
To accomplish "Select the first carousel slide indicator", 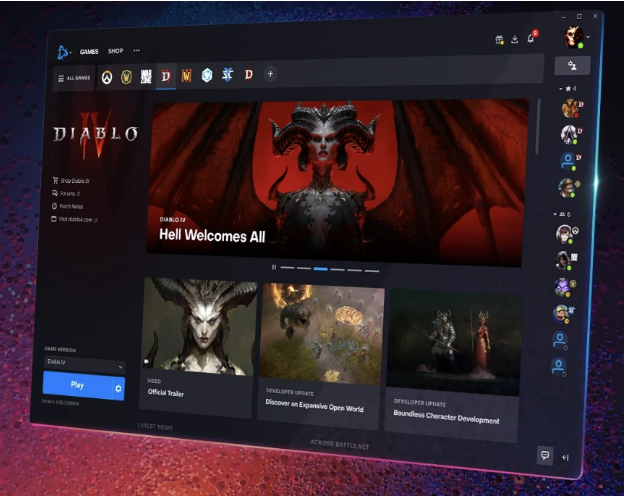I will click(287, 268).
